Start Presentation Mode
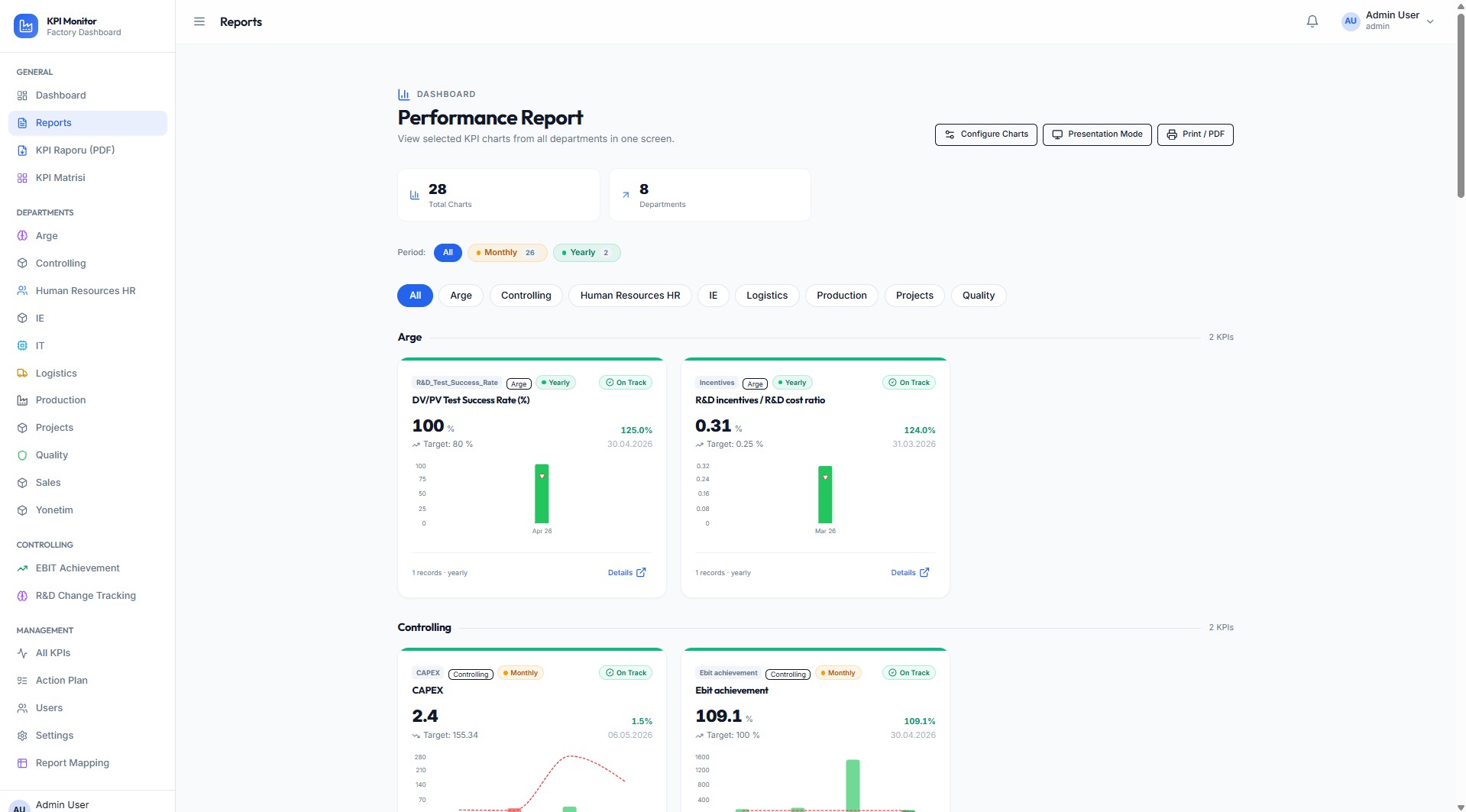This screenshot has width=1466, height=812. coord(1097,134)
